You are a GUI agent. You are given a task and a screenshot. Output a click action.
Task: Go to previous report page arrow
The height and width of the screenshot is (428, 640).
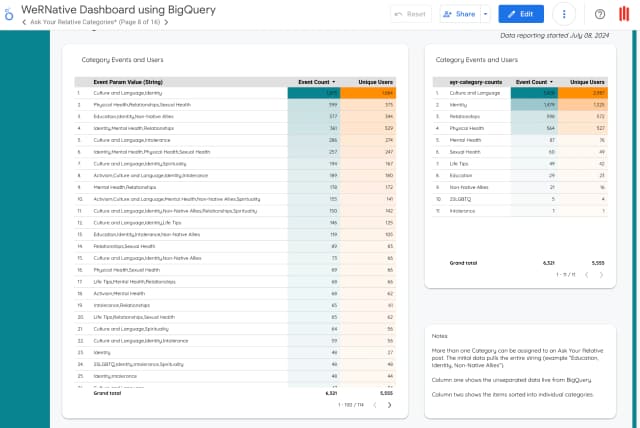pos(24,22)
